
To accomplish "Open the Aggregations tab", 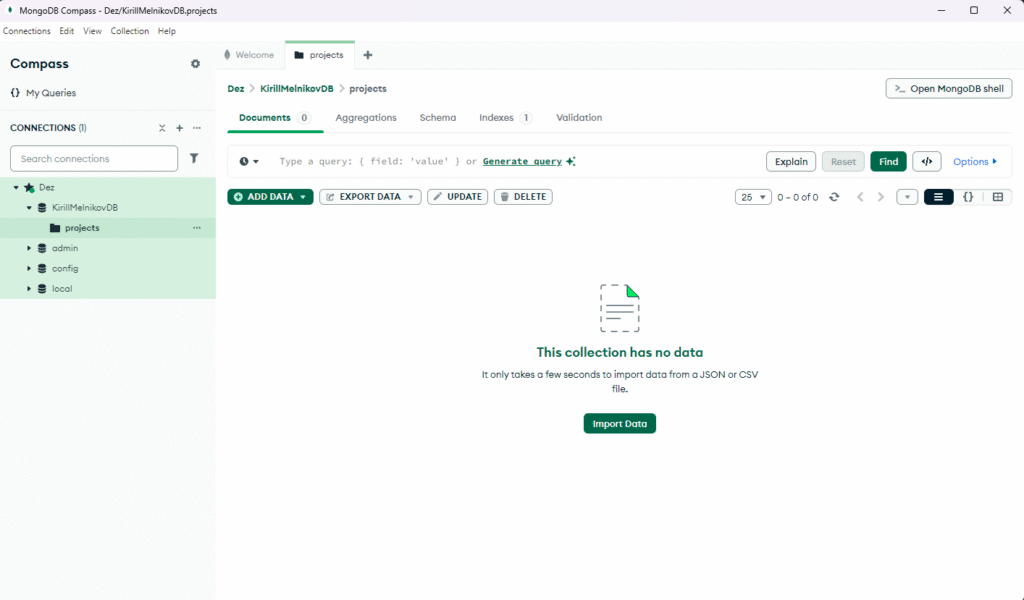I will click(x=366, y=118).
